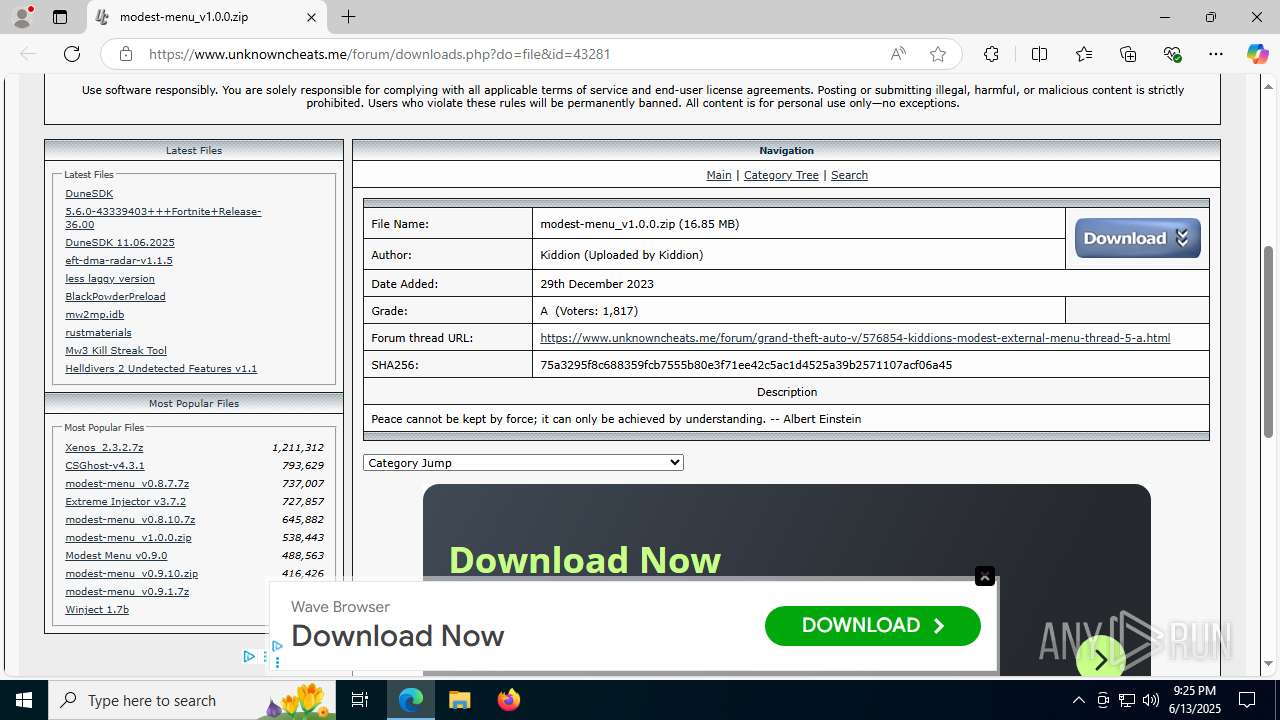Close the overlay ad X button
Screen dimensions: 1280x720
[x=985, y=576]
